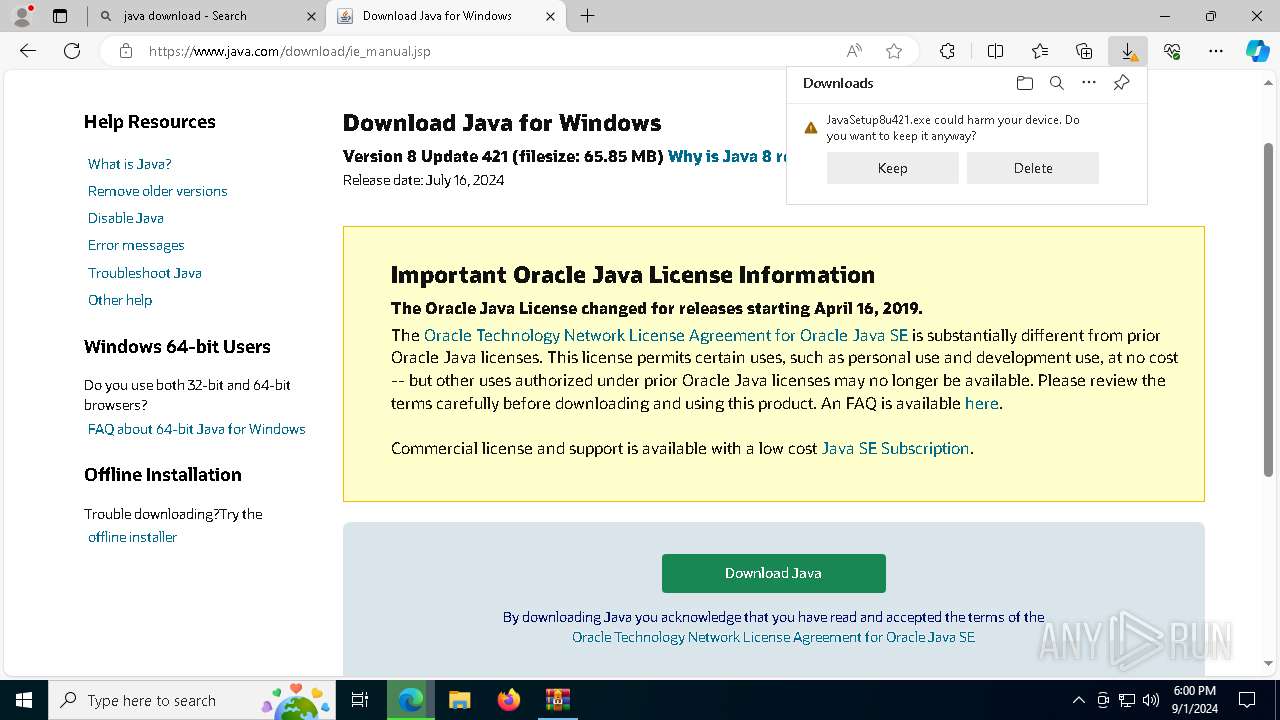Screen dimensions: 1280x720
Task: Open the Extensions puzzle icon
Action: coord(947,51)
